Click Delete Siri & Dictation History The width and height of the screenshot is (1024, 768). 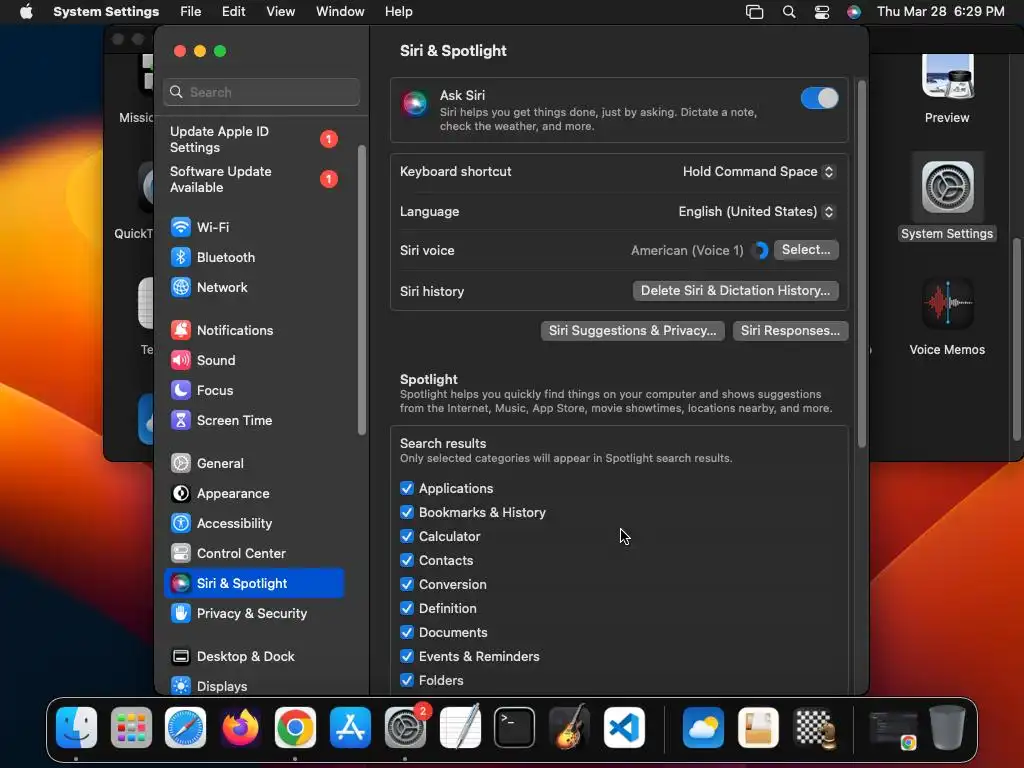[x=735, y=291]
